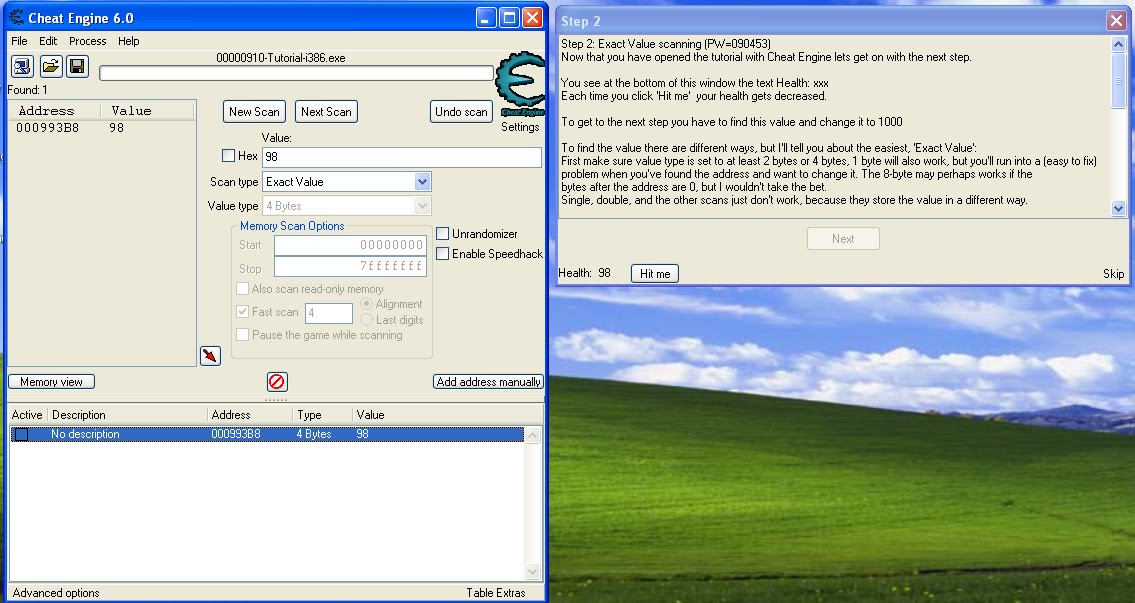
Task: Activate the 000993B8 entry's Active checkbox
Action: coord(22,434)
